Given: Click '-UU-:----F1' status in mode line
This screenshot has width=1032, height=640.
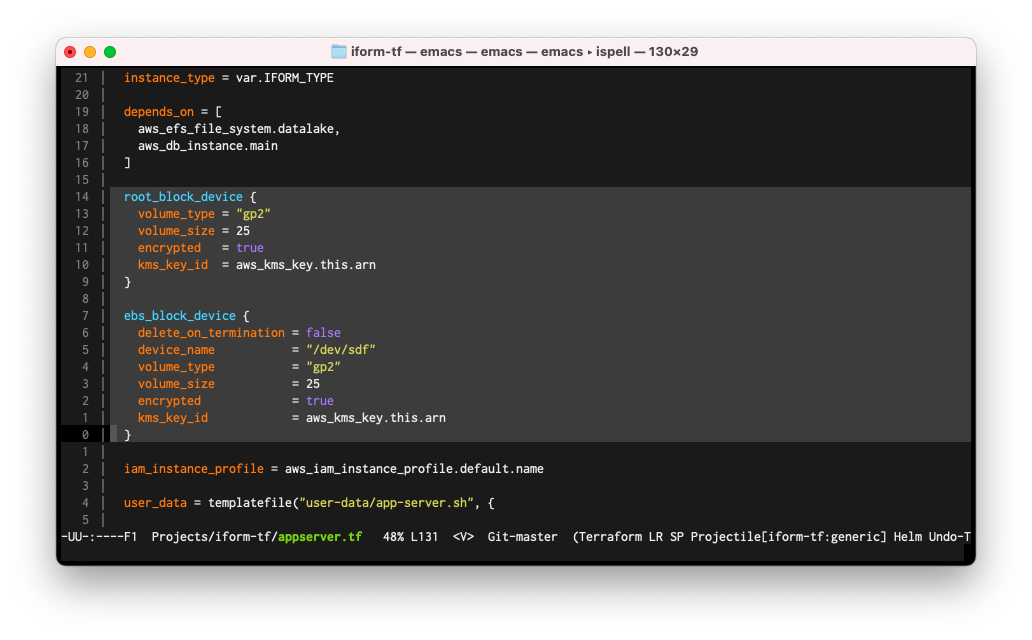Looking at the screenshot, I should (99, 537).
